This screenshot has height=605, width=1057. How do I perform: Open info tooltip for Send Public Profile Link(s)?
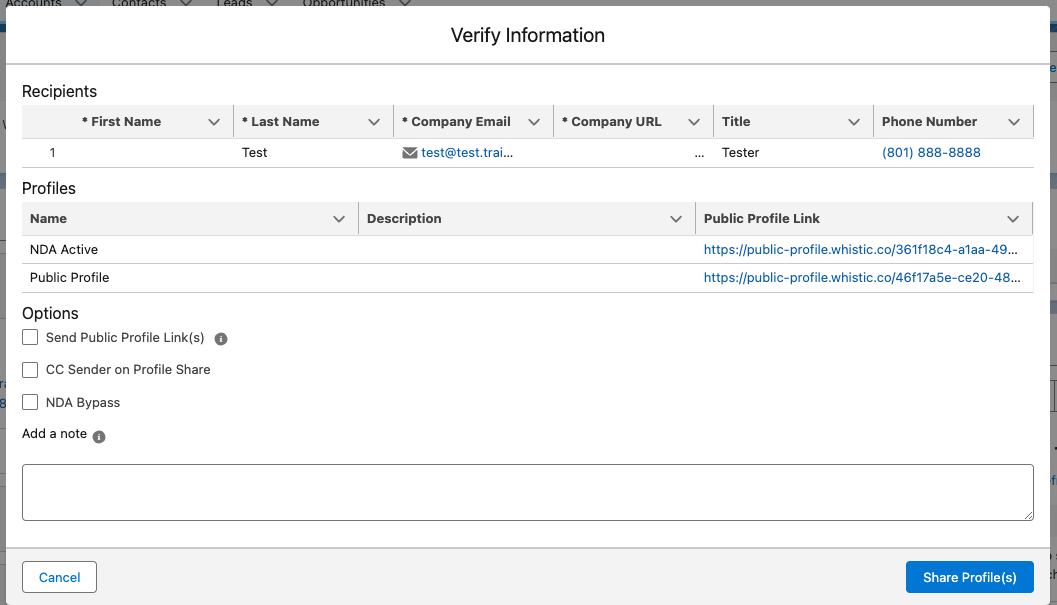[220, 339]
